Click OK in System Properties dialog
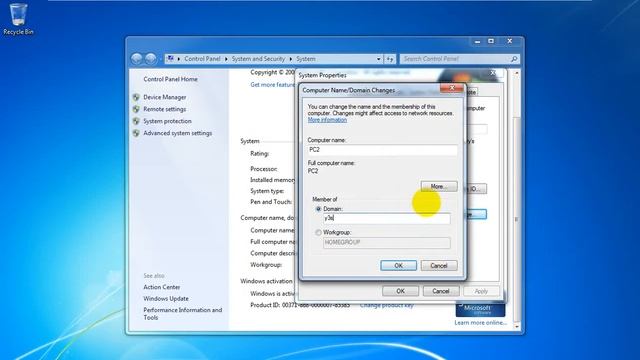Viewport: 640px width, 360px height. click(400, 291)
